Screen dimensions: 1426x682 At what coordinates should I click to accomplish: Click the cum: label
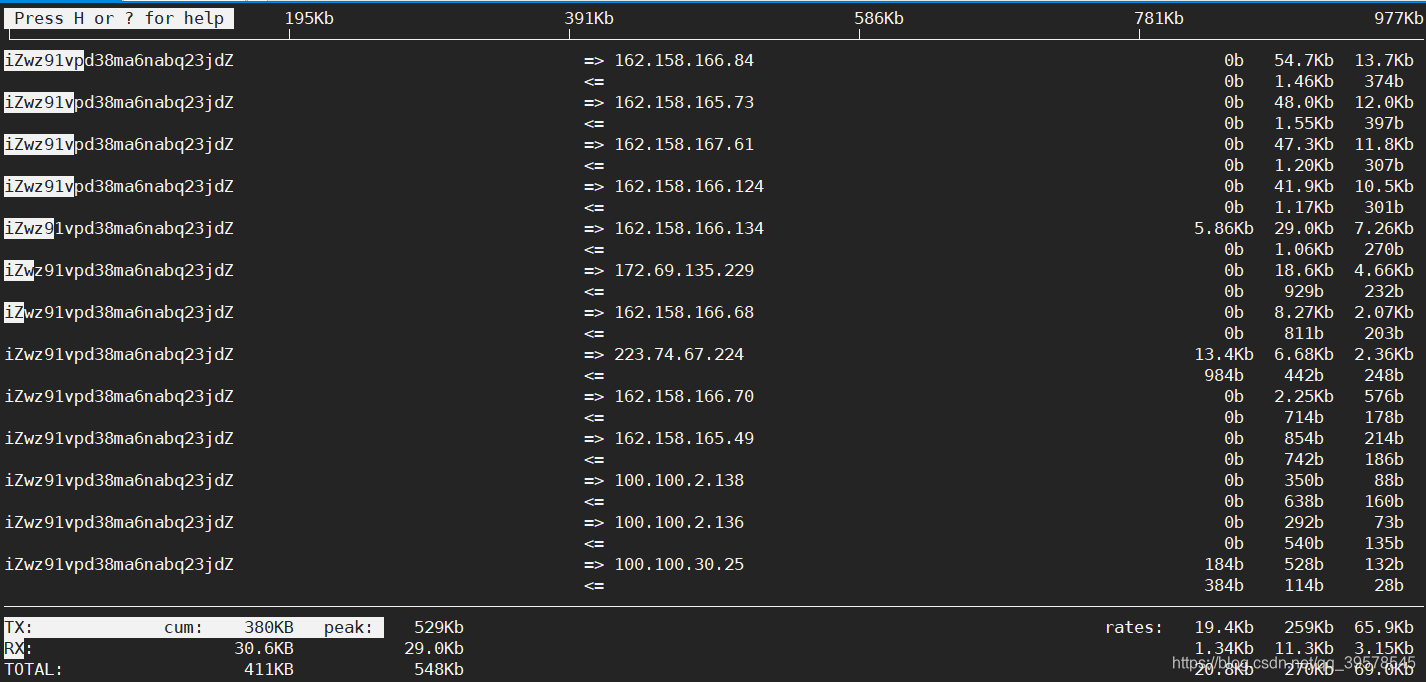click(184, 628)
